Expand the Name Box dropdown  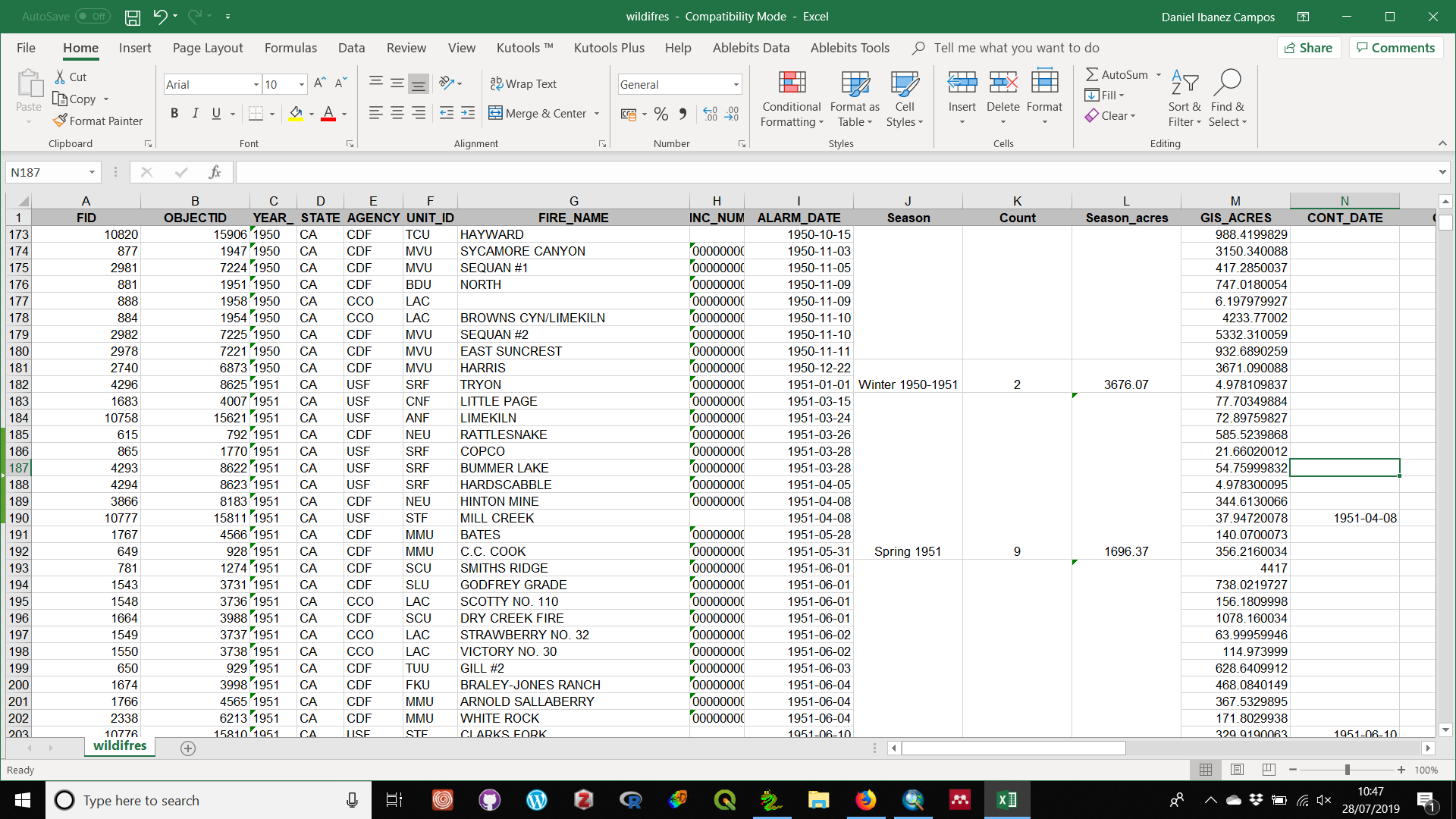coord(92,172)
